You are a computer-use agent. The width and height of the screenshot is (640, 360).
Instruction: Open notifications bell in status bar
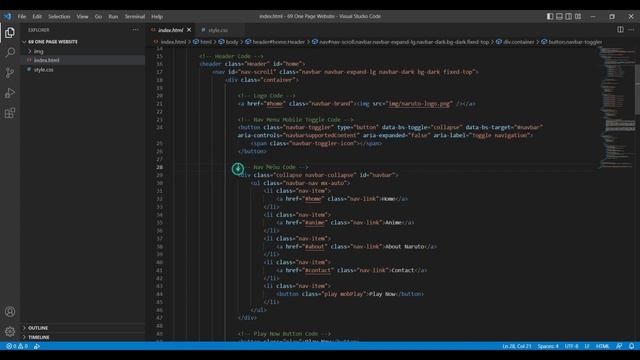pos(631,346)
